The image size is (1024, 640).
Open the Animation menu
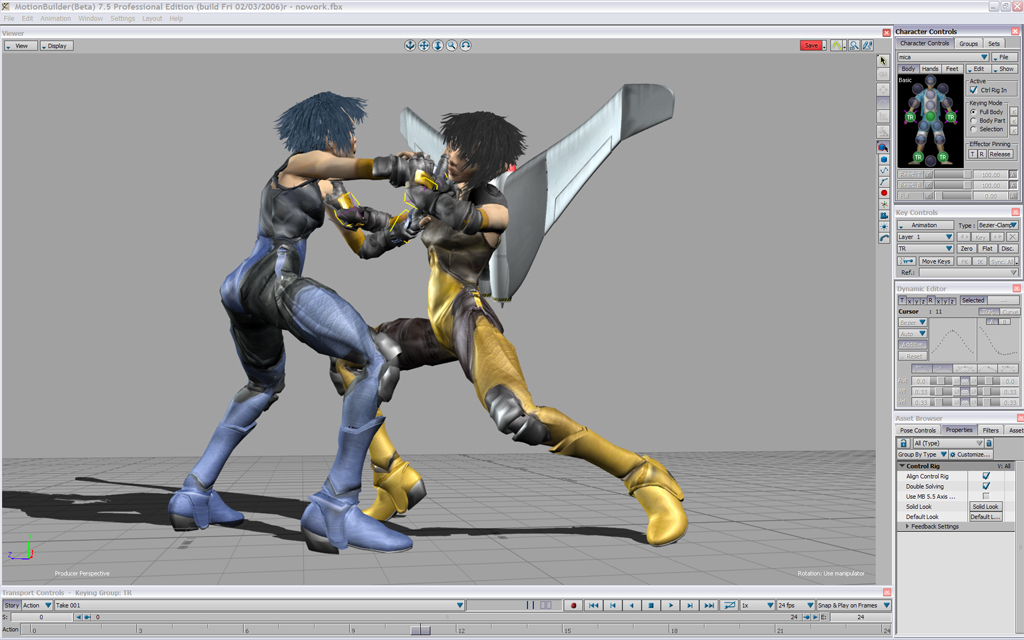point(55,18)
